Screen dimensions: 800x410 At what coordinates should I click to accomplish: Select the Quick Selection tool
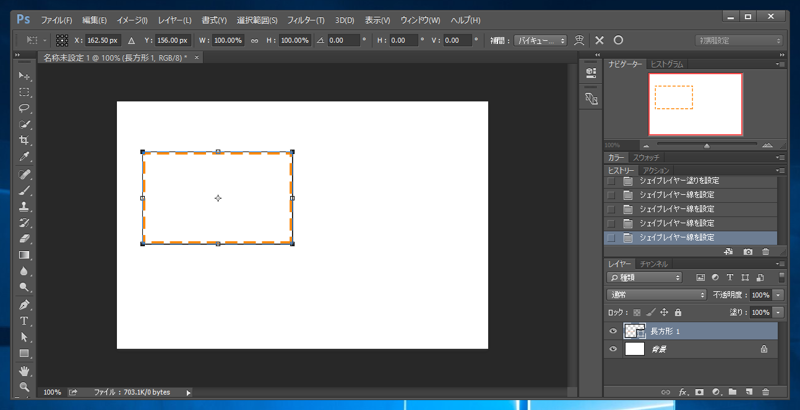coord(24,124)
